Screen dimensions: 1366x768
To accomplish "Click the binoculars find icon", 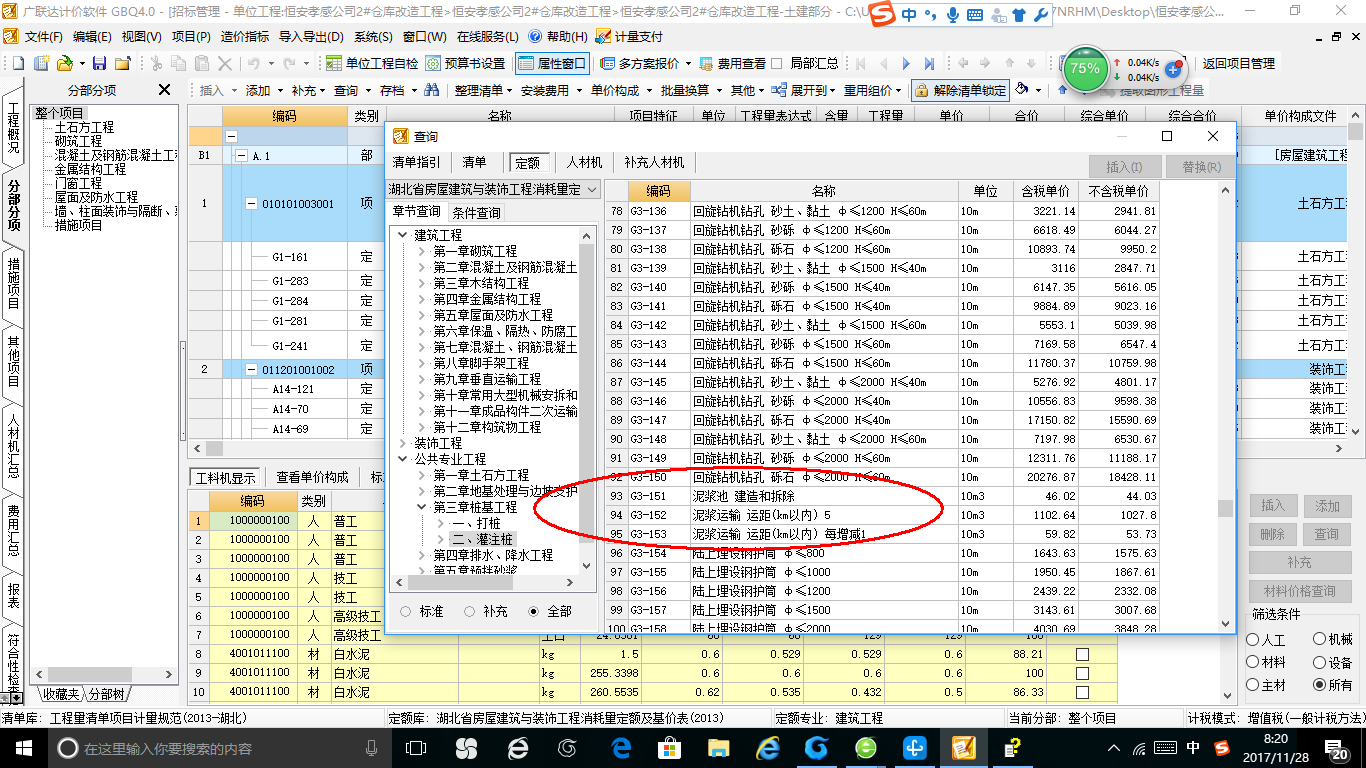I will click(432, 90).
